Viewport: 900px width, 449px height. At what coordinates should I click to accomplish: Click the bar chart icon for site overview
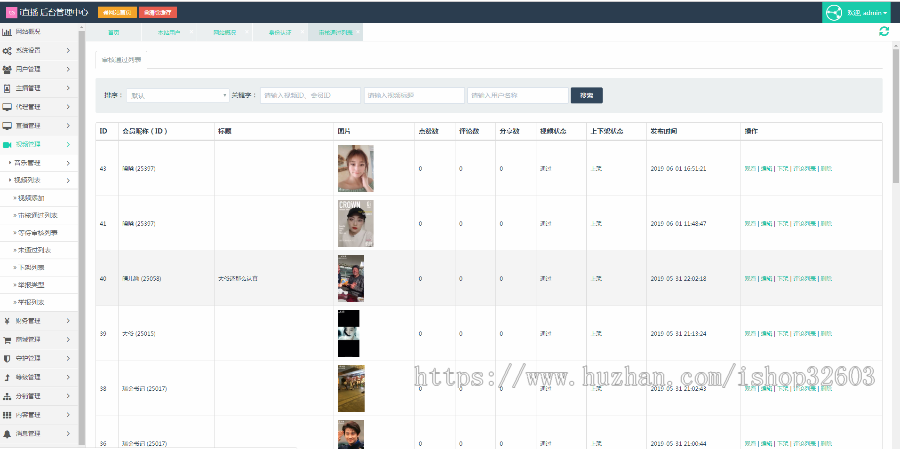tap(7, 32)
